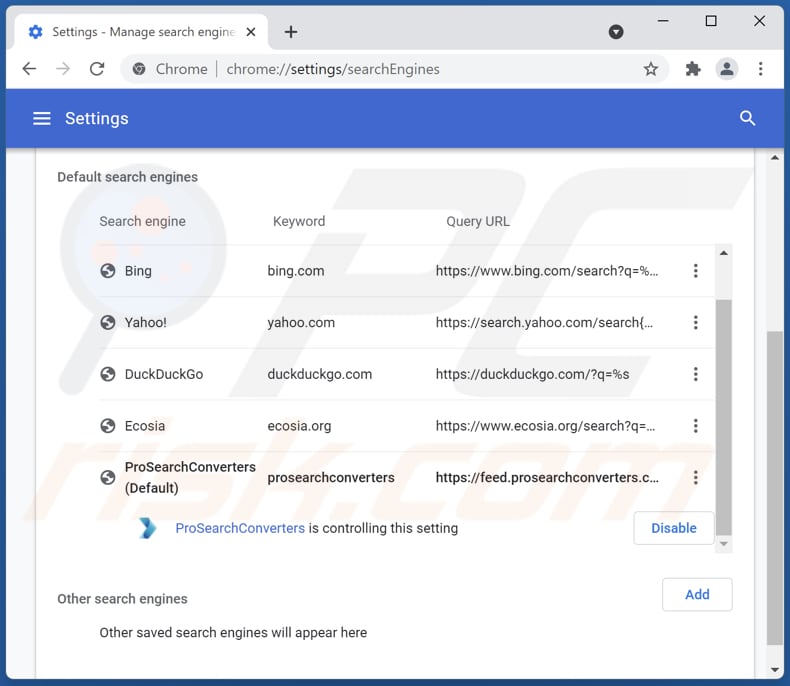Viewport: 790px width, 686px height.
Task: Click the Default search engines heading
Action: (x=127, y=177)
